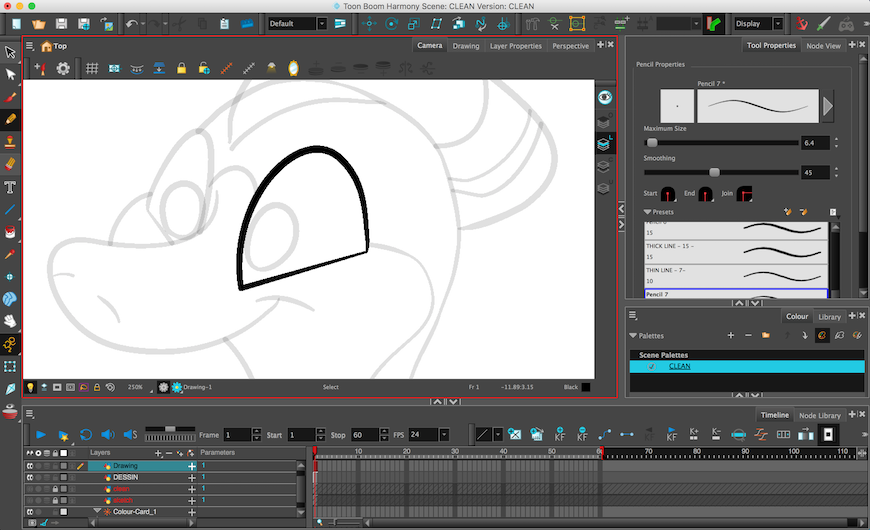Select the Pencil tool in the left toolbar
The height and width of the screenshot is (530, 870).
click(x=10, y=119)
